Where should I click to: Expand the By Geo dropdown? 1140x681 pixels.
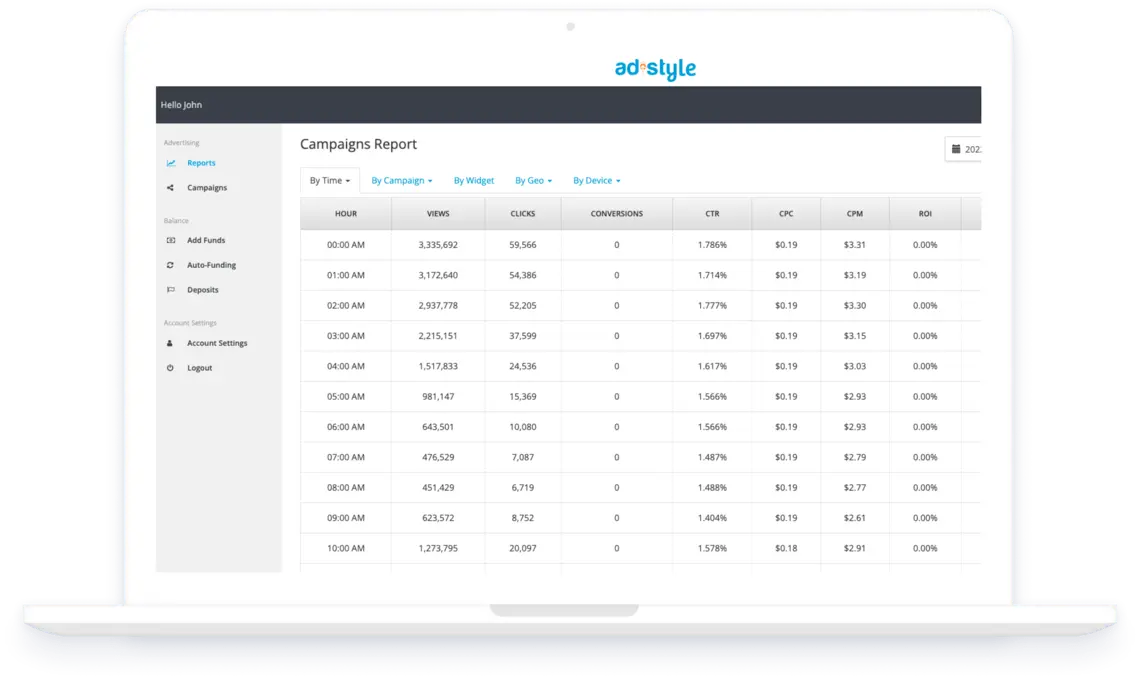(533, 181)
